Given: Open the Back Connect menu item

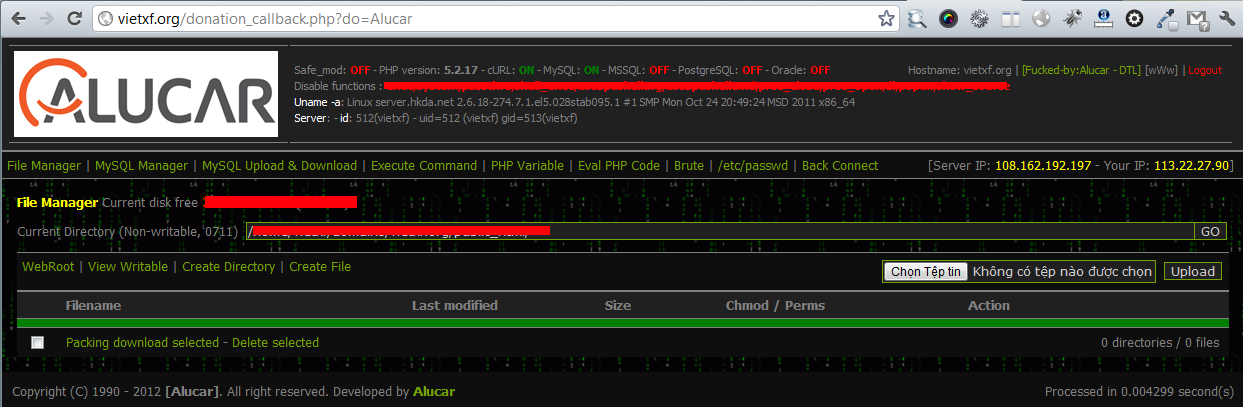Looking at the screenshot, I should pos(840,166).
